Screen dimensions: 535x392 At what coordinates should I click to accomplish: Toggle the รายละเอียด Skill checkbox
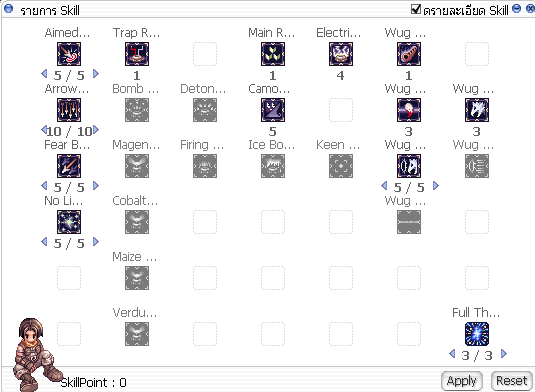416,9
